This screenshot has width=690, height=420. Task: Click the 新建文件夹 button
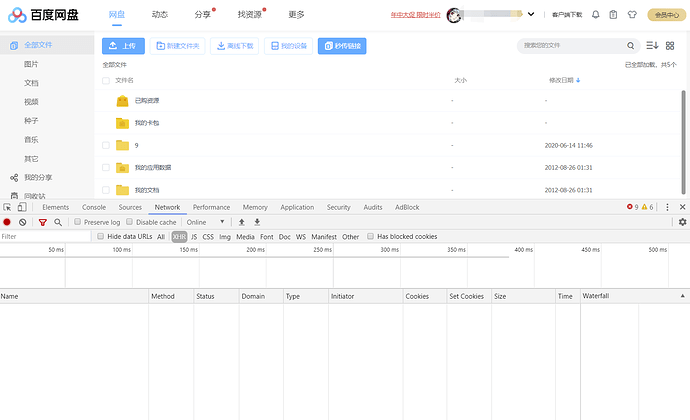pos(178,46)
